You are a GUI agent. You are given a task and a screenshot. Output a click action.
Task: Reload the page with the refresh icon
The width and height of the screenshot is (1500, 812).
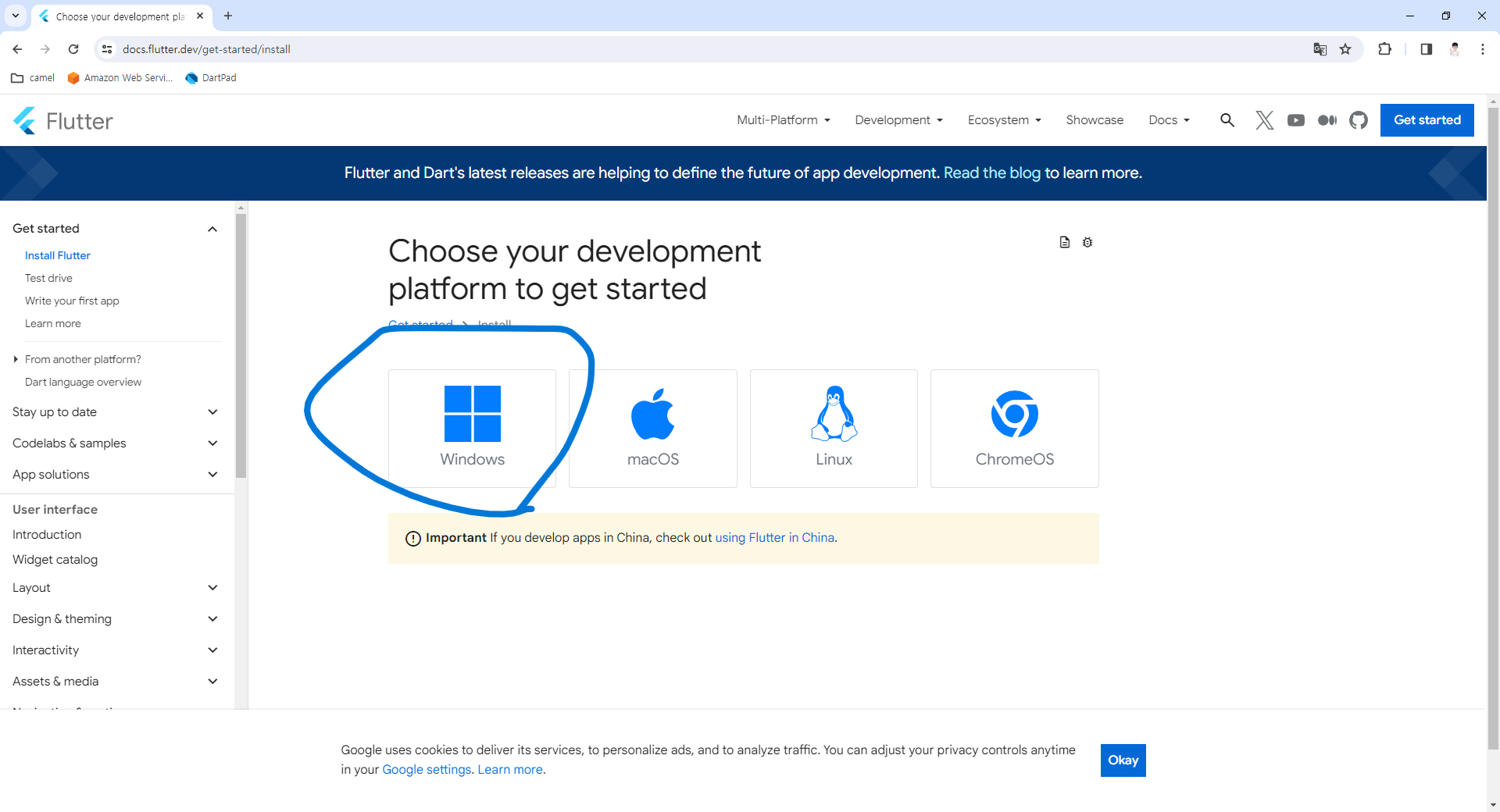coord(73,49)
